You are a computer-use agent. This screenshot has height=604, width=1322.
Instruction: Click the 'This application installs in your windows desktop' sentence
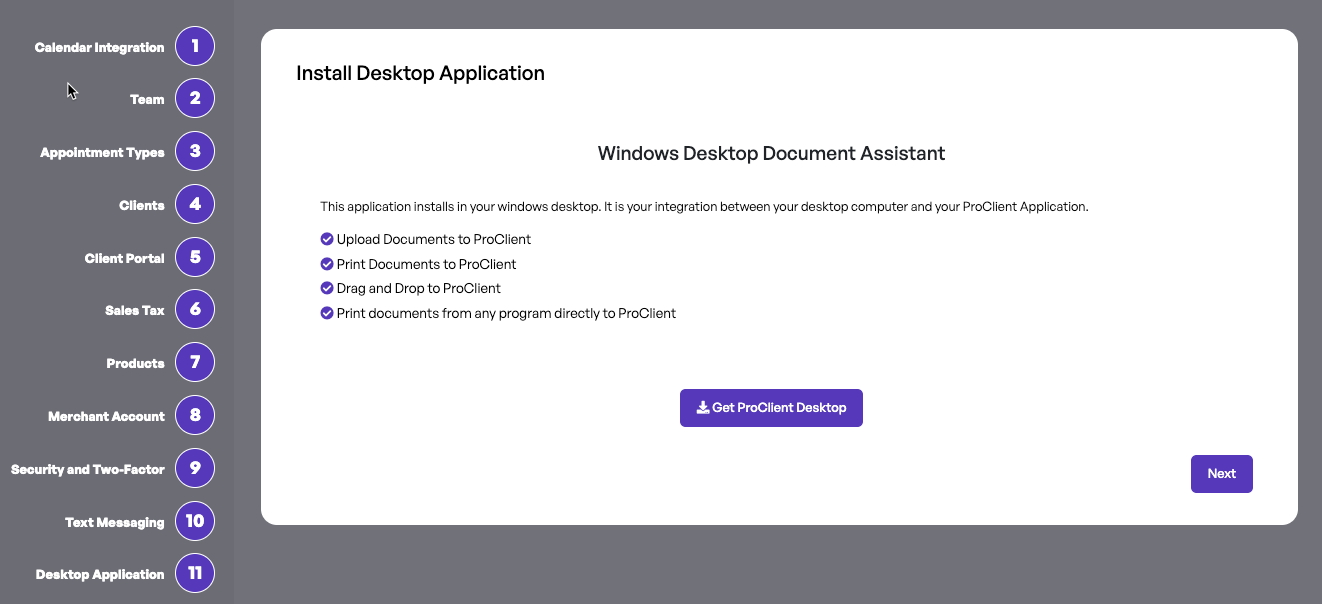[x=704, y=207]
